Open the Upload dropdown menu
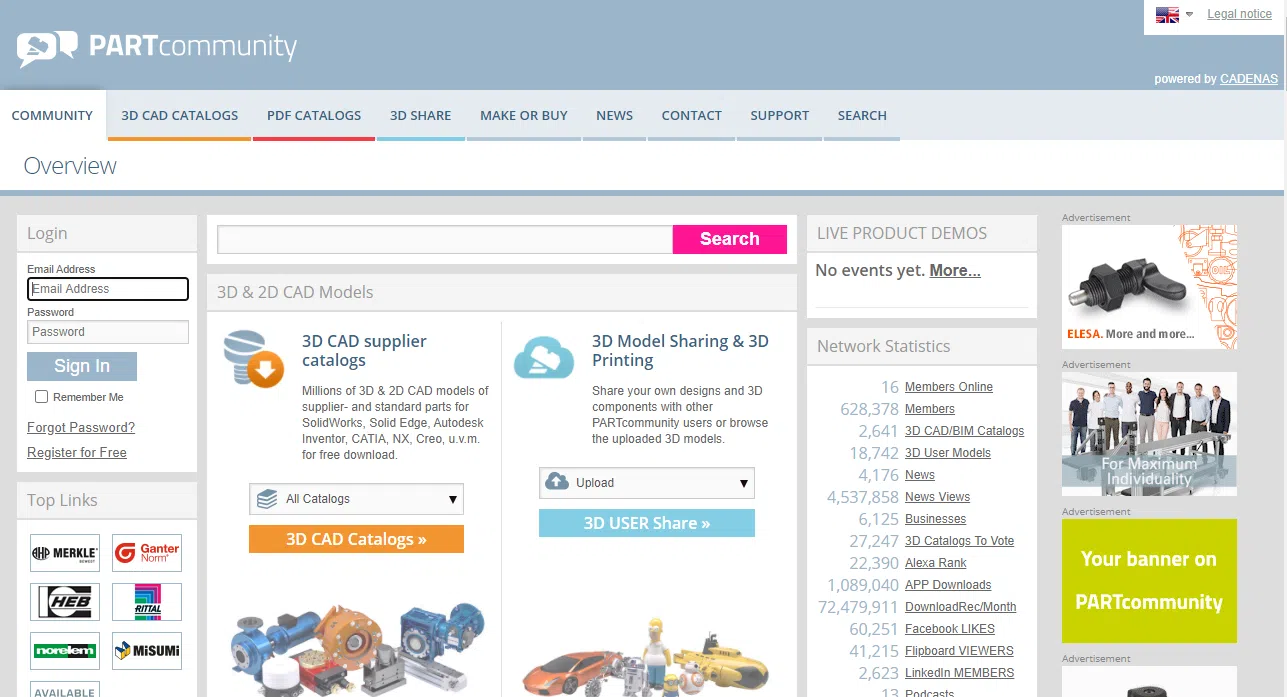 click(x=646, y=482)
